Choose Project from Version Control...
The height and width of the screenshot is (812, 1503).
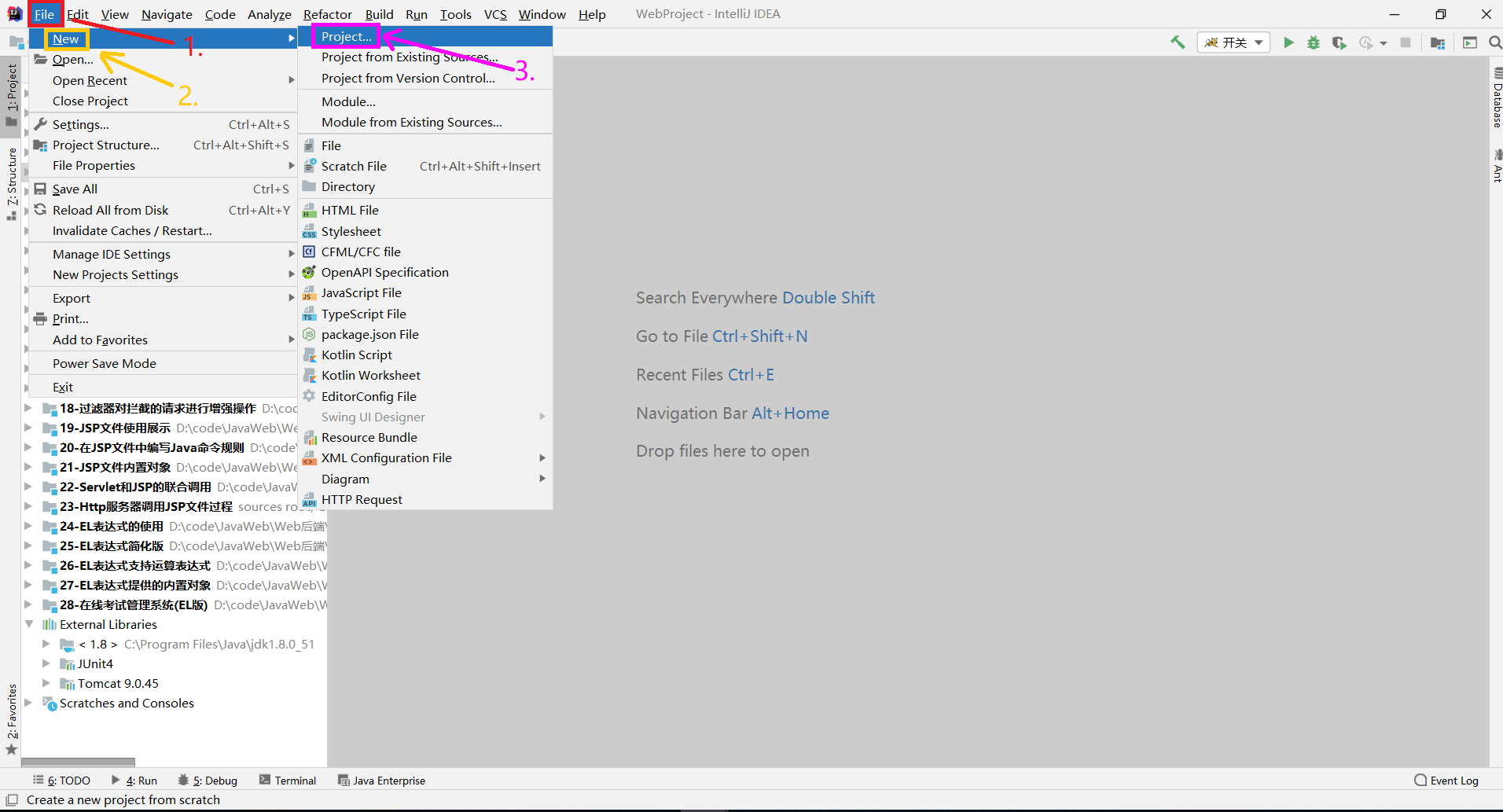point(425,78)
